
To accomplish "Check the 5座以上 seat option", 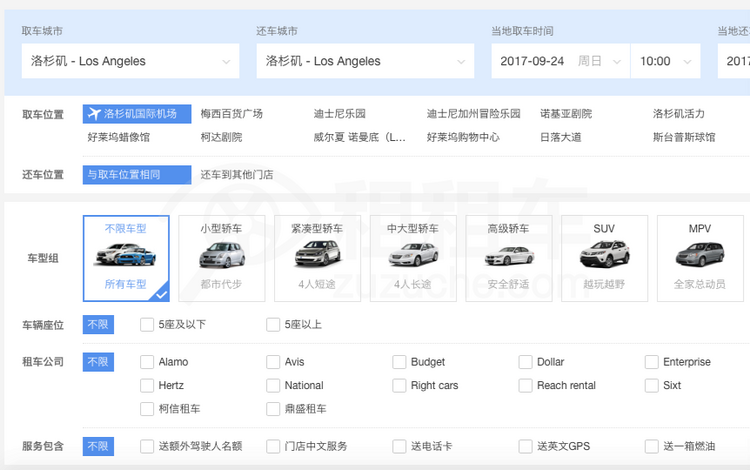I will point(273,325).
